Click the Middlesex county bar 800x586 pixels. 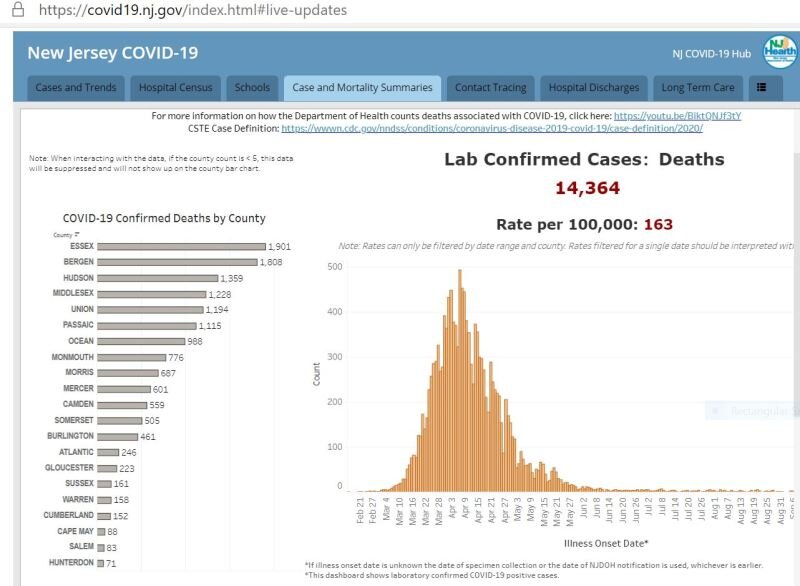click(x=152, y=294)
